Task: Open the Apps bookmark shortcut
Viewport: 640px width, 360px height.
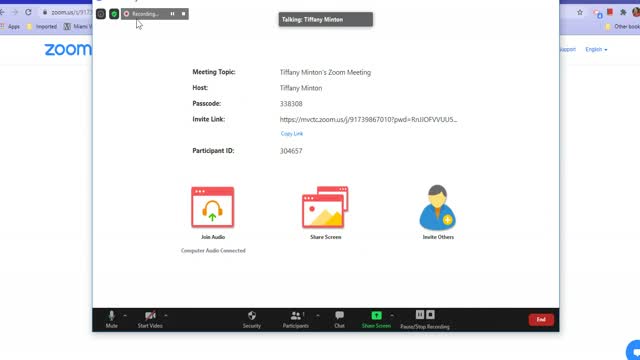Action: pyautogui.click(x=11, y=27)
